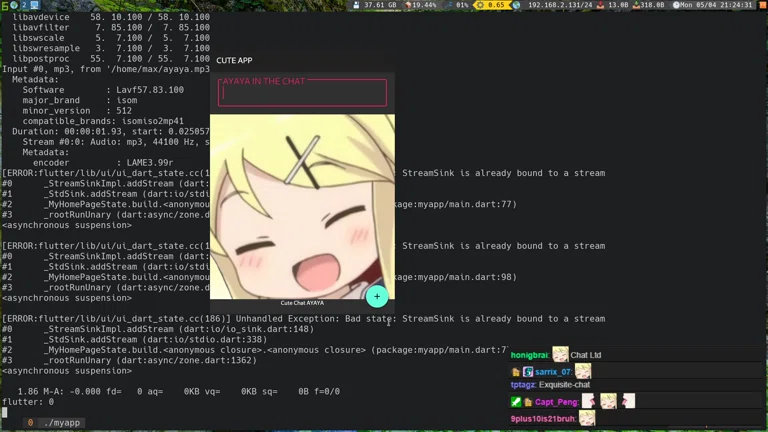Click the purple badge beside sarrix_07
Viewport: 768px width, 432px height.
(528, 372)
